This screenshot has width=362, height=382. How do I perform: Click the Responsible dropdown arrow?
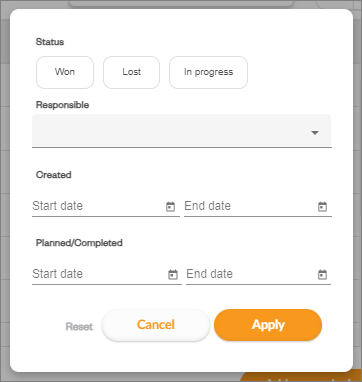[315, 133]
